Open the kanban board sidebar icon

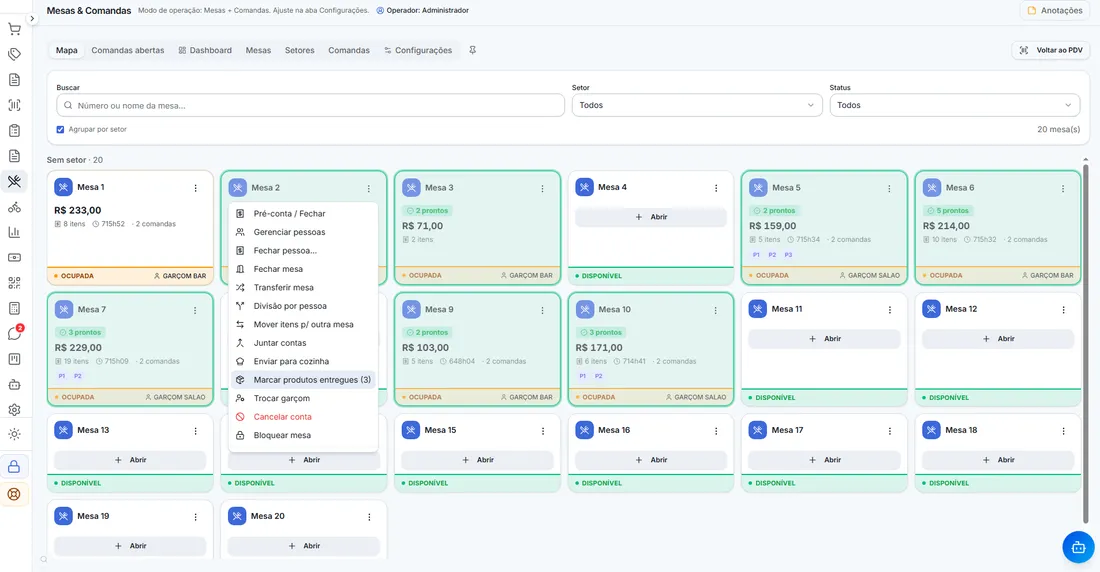point(14,359)
